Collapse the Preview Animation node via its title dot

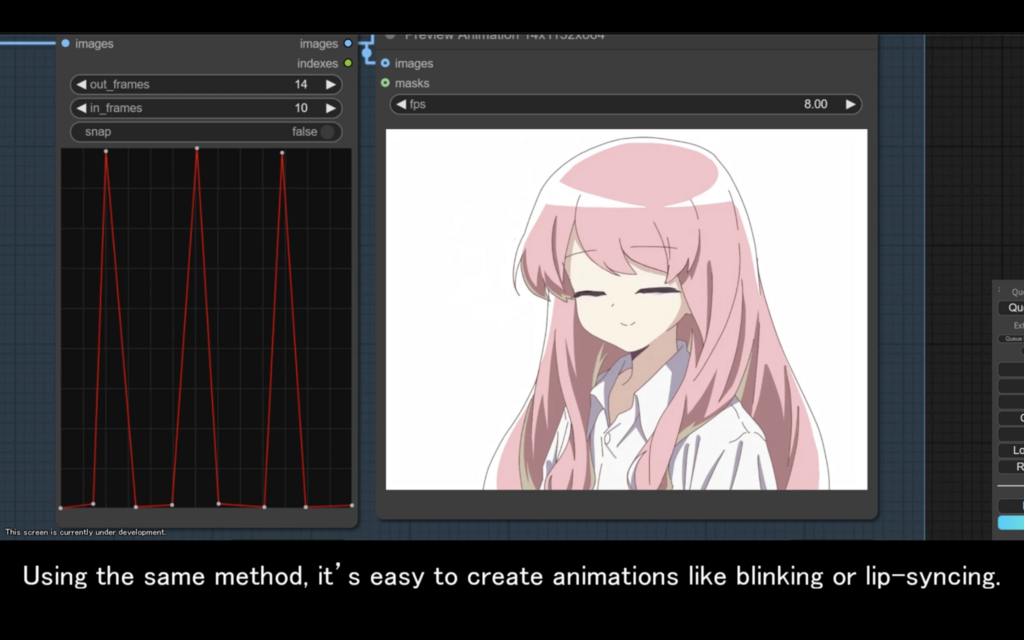(x=390, y=37)
